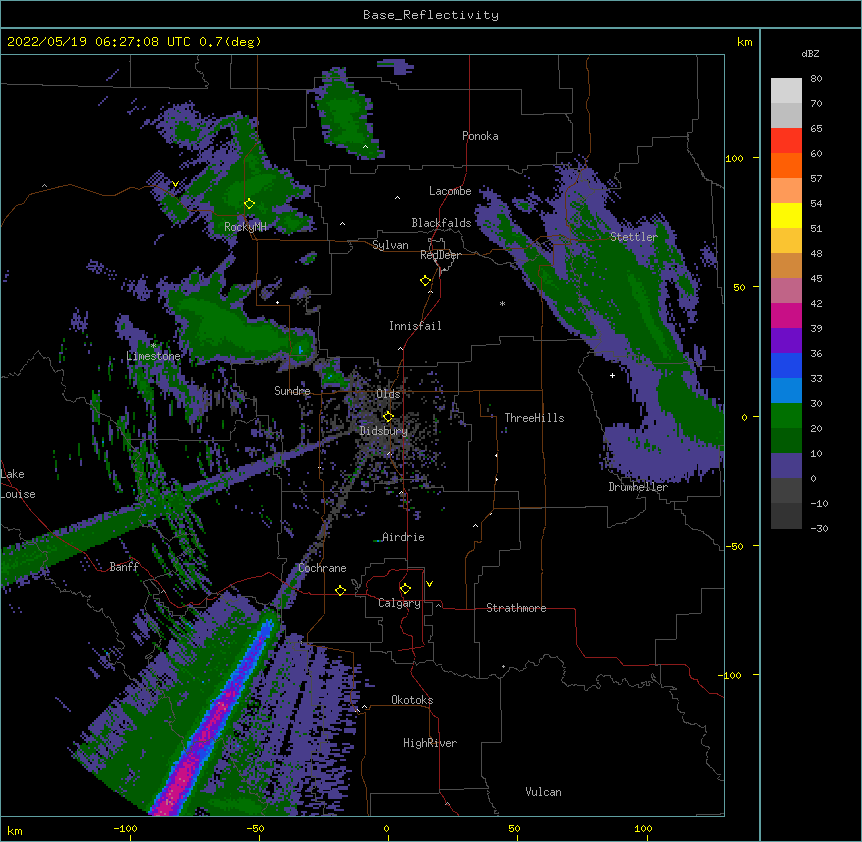862x842 pixels.
Task: Click the white caret marker left of Okotoks
Action: (x=364, y=707)
